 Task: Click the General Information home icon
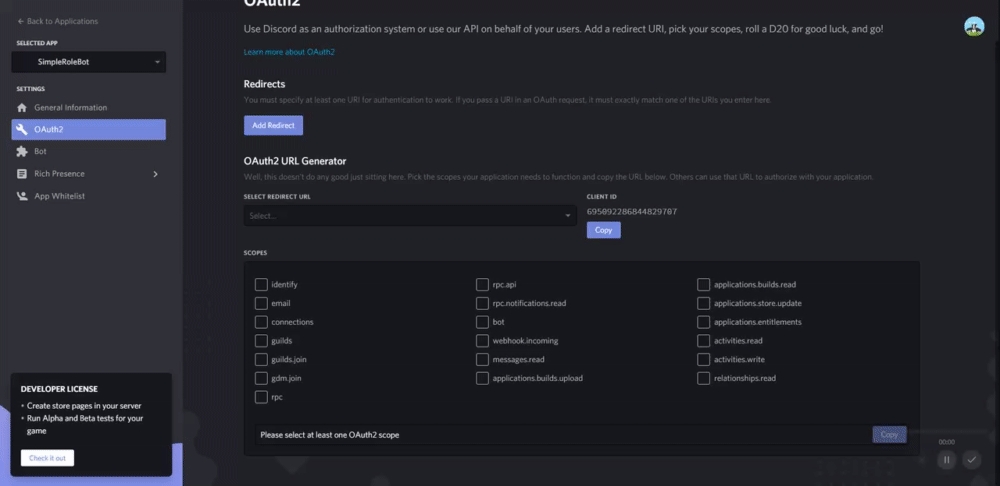click(22, 107)
